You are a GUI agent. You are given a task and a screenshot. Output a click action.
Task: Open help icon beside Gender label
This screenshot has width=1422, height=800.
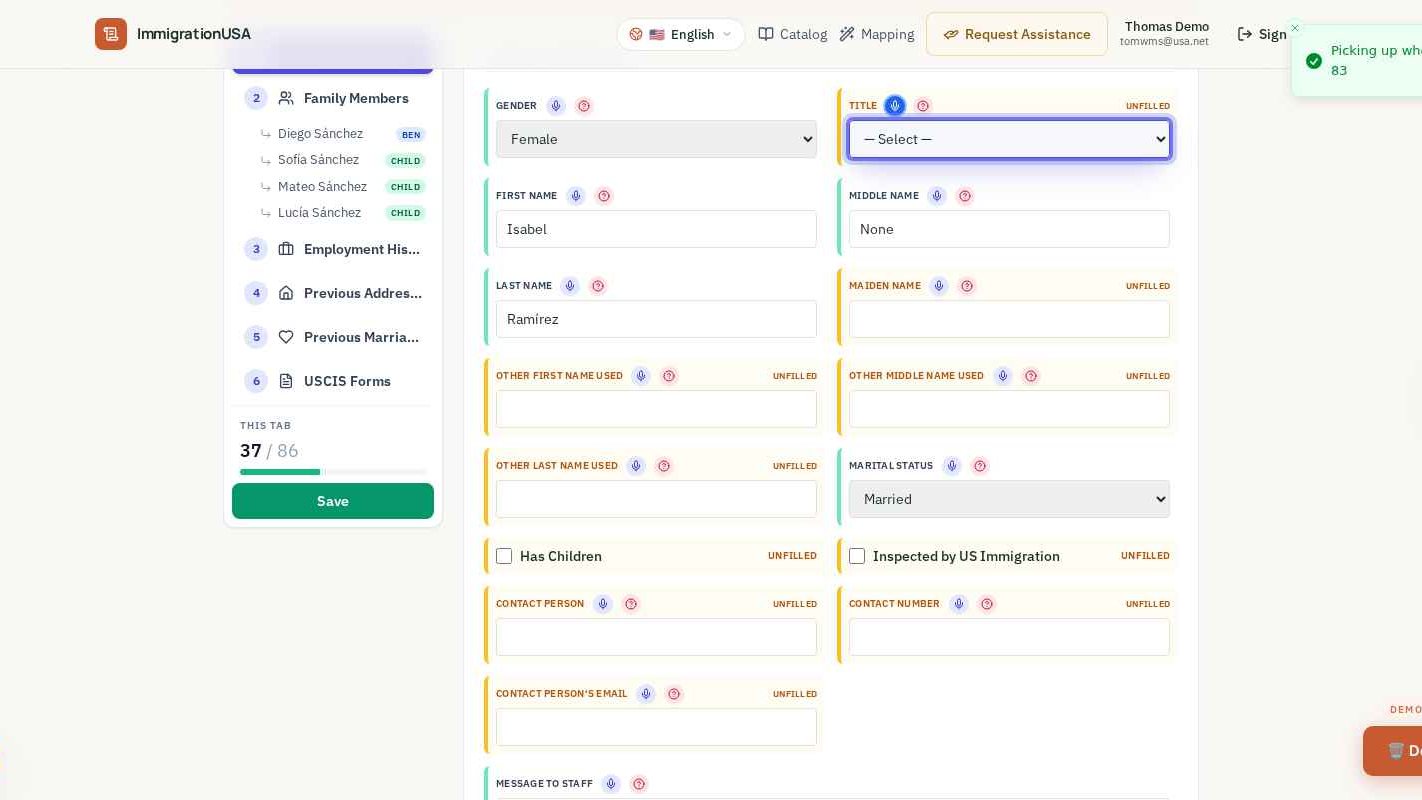(584, 106)
